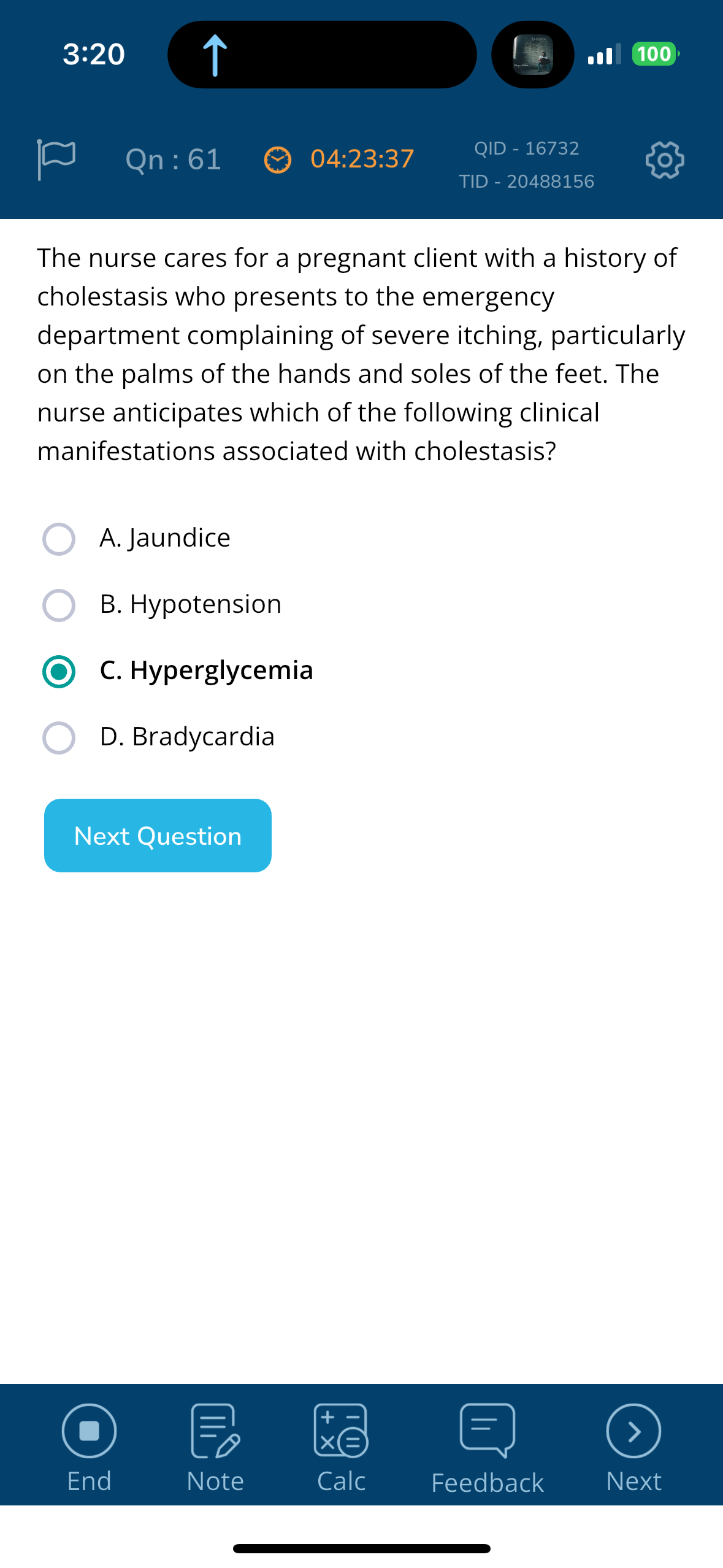
Task: Tap the QID - 16732 label
Action: coord(527,148)
